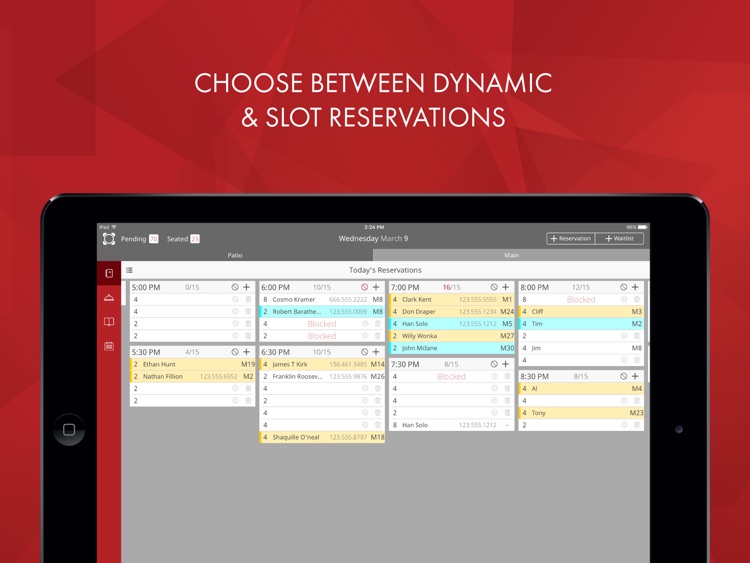Select Robert Barathe... reservation row
The image size is (750, 563).
point(322,311)
